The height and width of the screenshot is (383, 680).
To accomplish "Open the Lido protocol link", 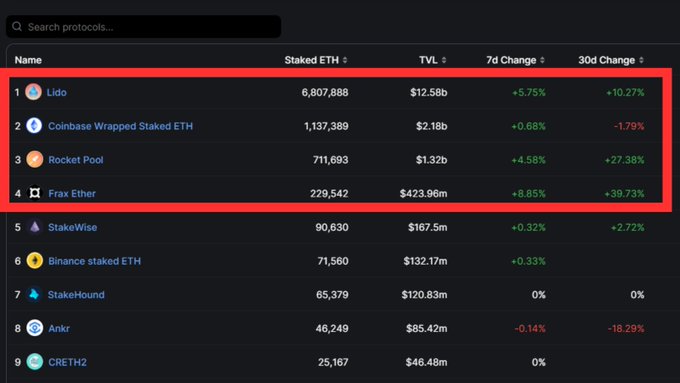I will (56, 92).
